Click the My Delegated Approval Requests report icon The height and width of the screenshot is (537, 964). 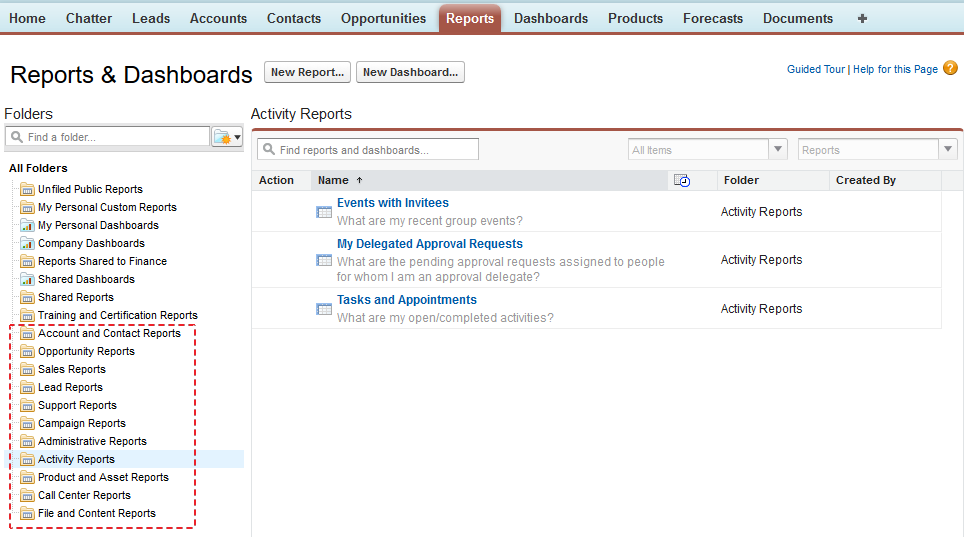coord(324,260)
